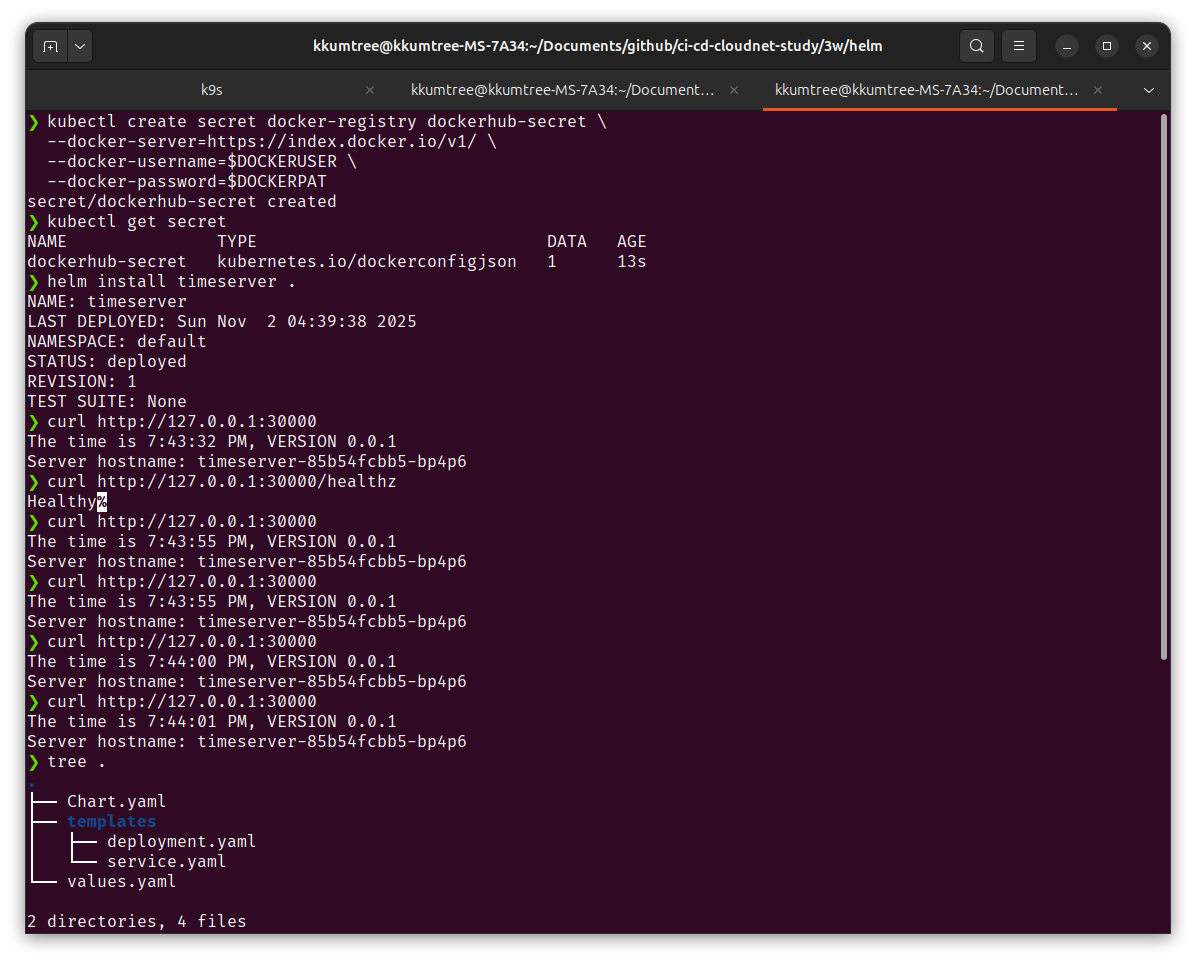The image size is (1196, 962).
Task: Close the k9s tab
Action: [x=370, y=90]
